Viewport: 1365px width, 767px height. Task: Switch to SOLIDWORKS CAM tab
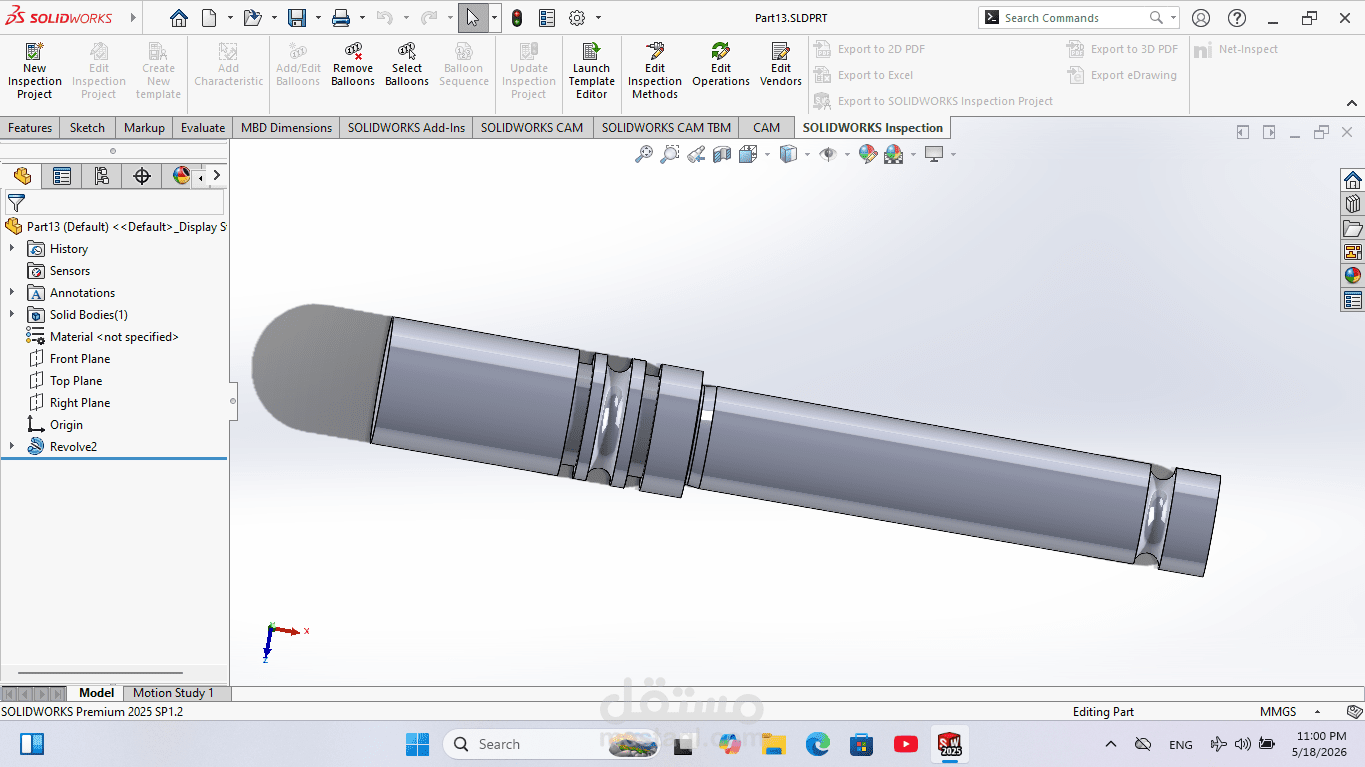tap(532, 128)
